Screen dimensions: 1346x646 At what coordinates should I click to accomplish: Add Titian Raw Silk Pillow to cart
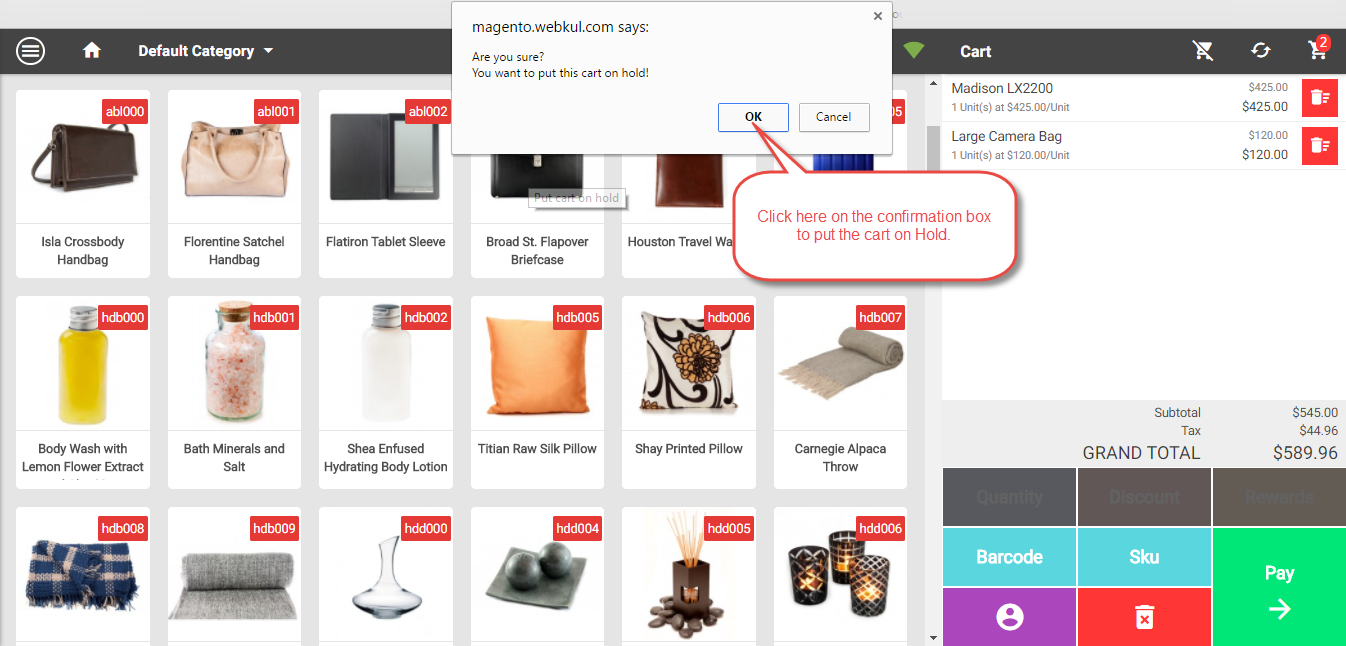(537, 393)
